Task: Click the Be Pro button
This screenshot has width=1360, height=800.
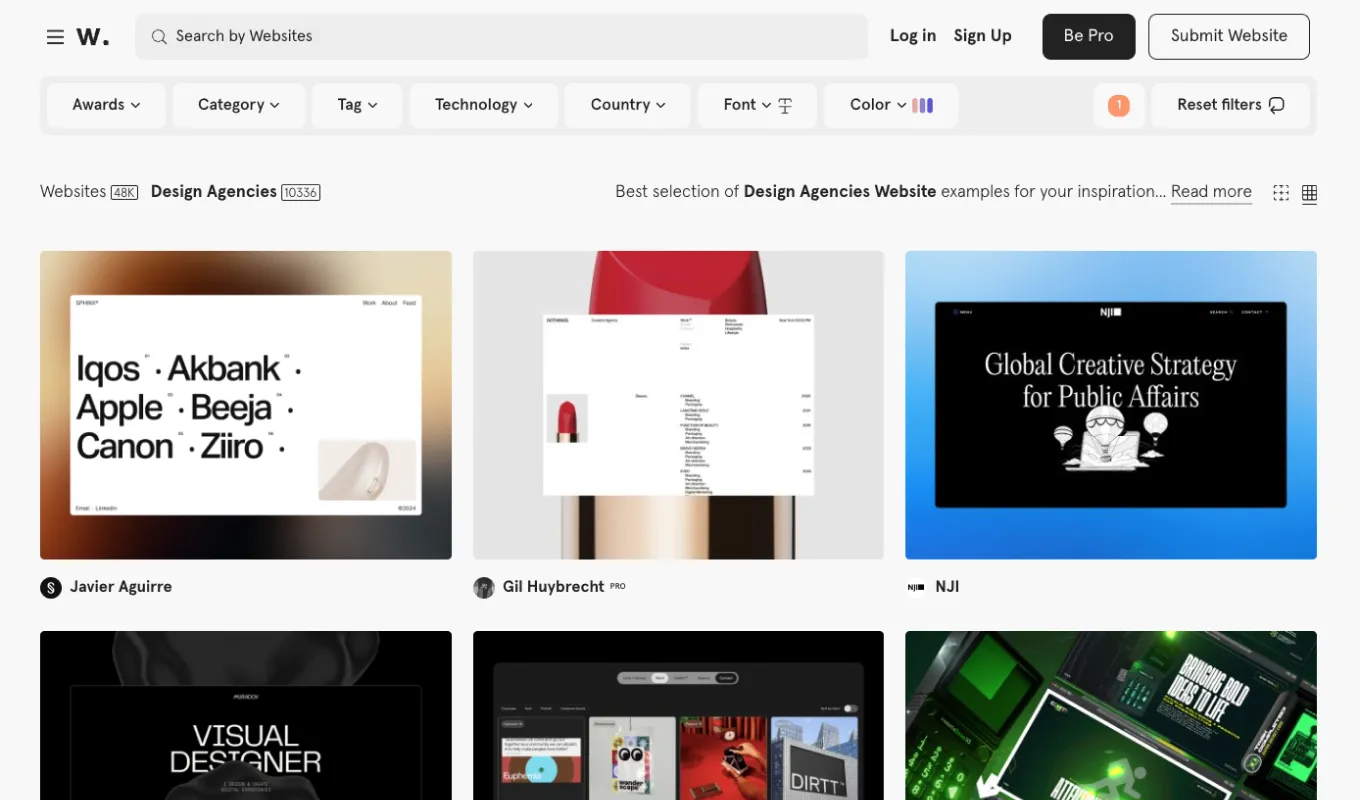Action: coord(1089,36)
